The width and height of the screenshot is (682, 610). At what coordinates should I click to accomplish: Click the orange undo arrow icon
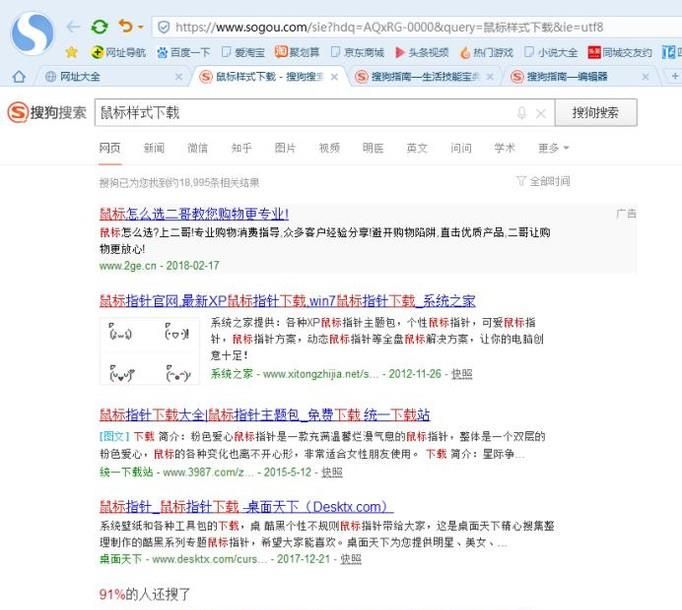(x=126, y=27)
